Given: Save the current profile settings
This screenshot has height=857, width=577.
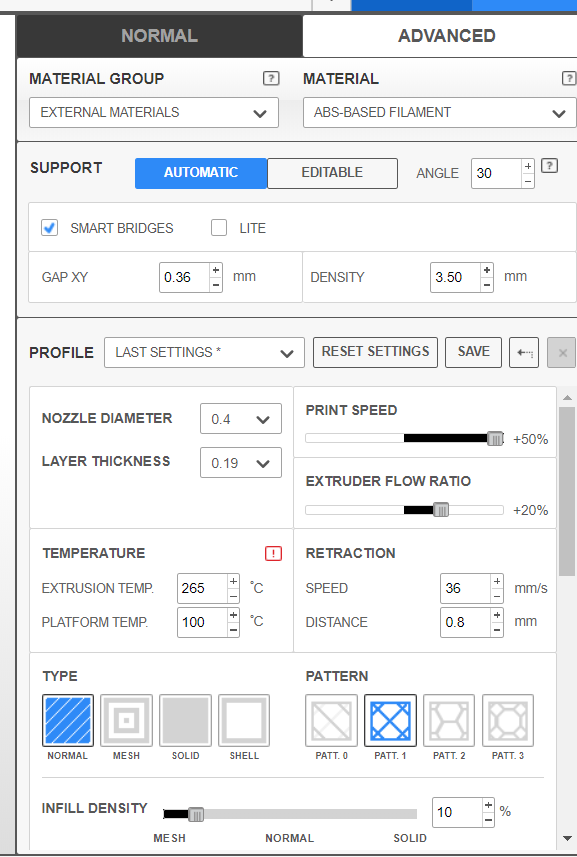Looking at the screenshot, I should tap(473, 352).
